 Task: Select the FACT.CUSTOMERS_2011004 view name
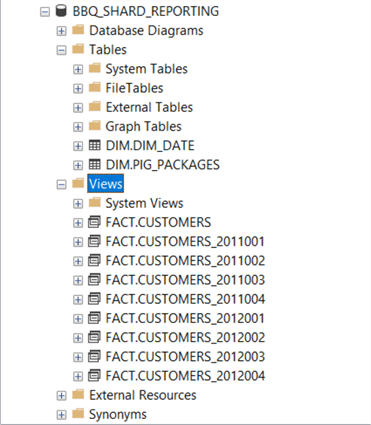point(185,299)
